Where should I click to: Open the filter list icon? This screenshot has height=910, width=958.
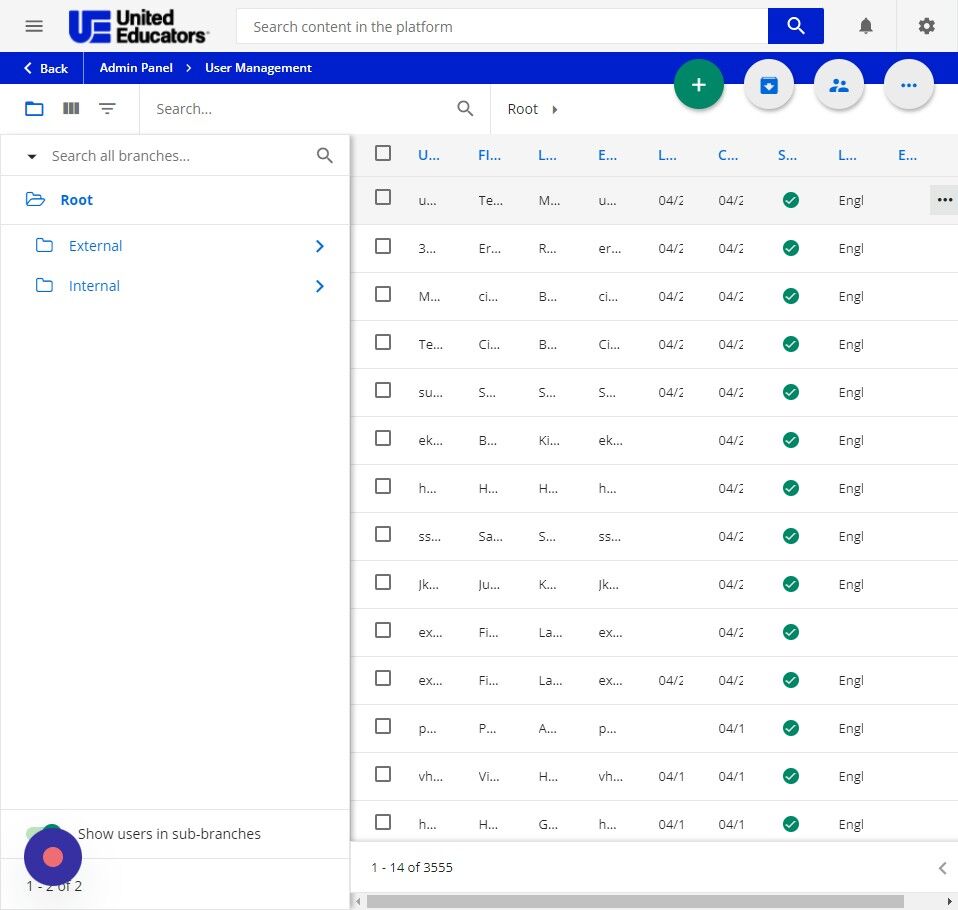click(107, 109)
